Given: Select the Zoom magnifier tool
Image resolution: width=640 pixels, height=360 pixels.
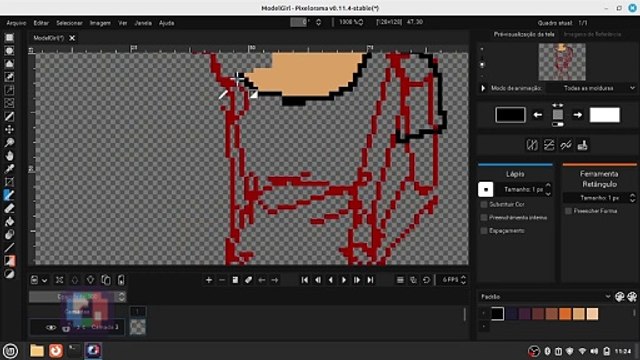Looking at the screenshot, I should 9,142.
